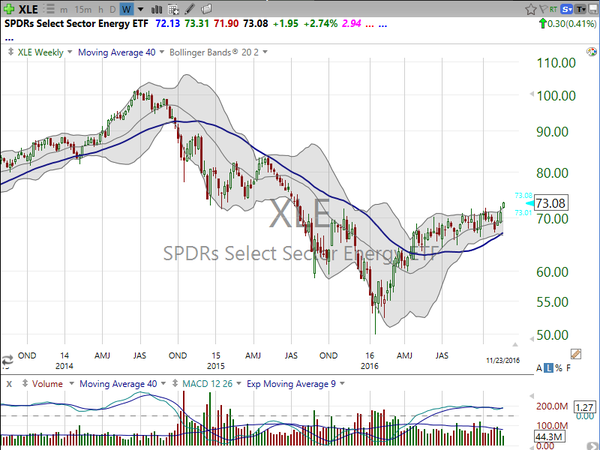Open the MACD 12 26 dropdown
Screen dimensions: 600x450
pyautogui.click(x=238, y=383)
